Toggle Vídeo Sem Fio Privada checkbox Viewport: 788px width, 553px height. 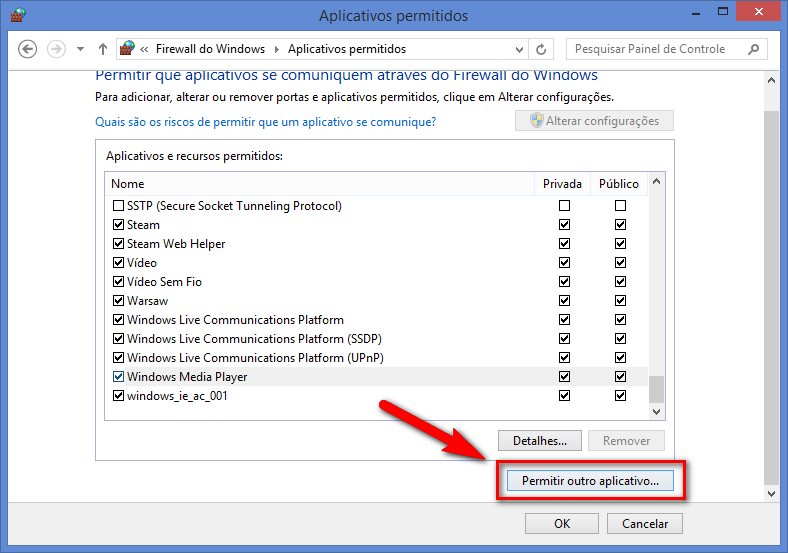[564, 282]
